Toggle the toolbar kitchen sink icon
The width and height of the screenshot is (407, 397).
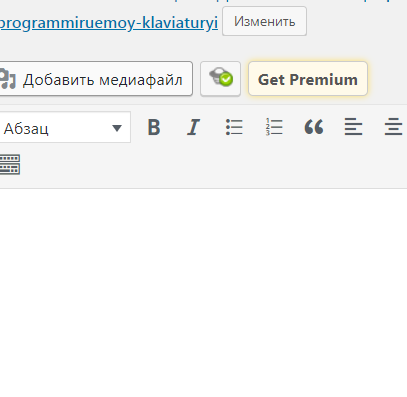(10, 164)
